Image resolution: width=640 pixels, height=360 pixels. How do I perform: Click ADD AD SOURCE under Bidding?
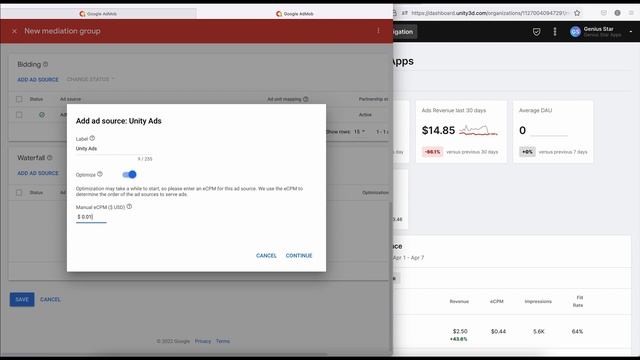[x=38, y=80]
